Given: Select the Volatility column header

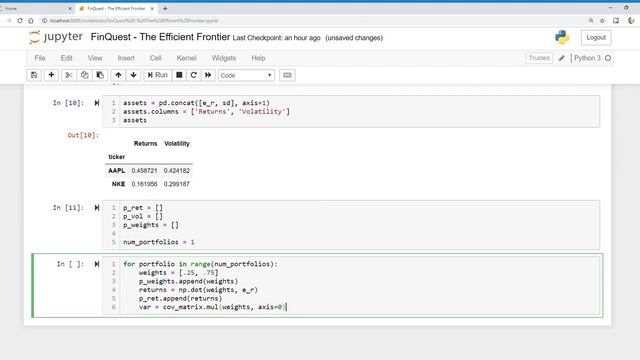Looking at the screenshot, I should pyautogui.click(x=177, y=144).
